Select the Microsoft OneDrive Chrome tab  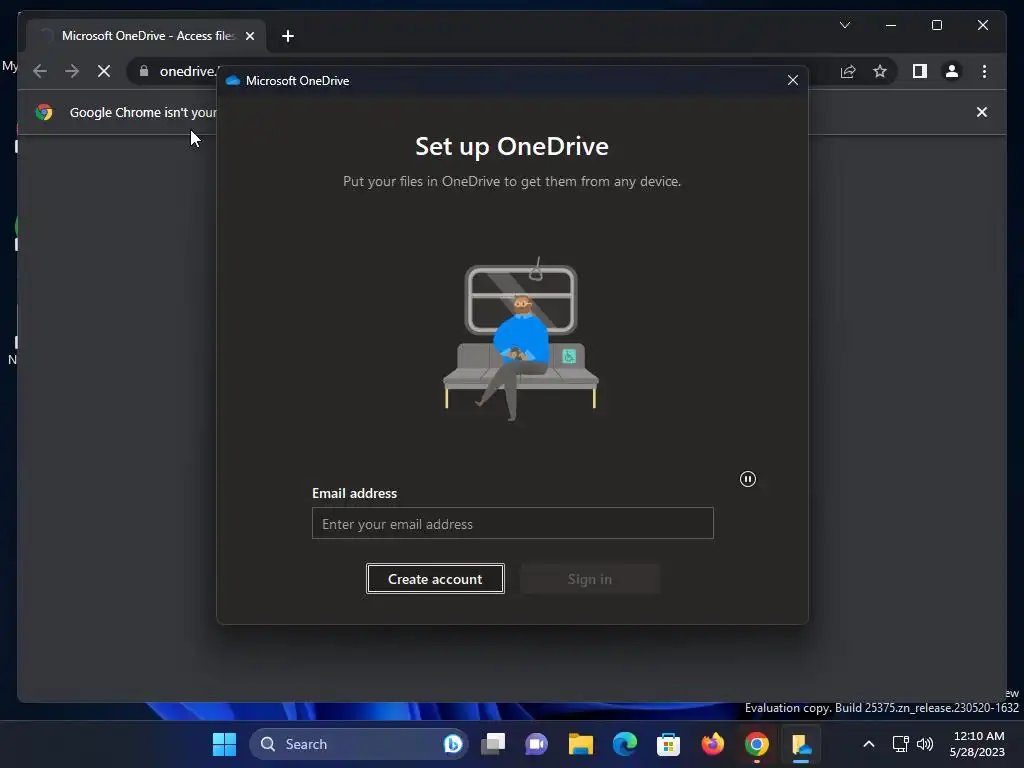[147, 36]
